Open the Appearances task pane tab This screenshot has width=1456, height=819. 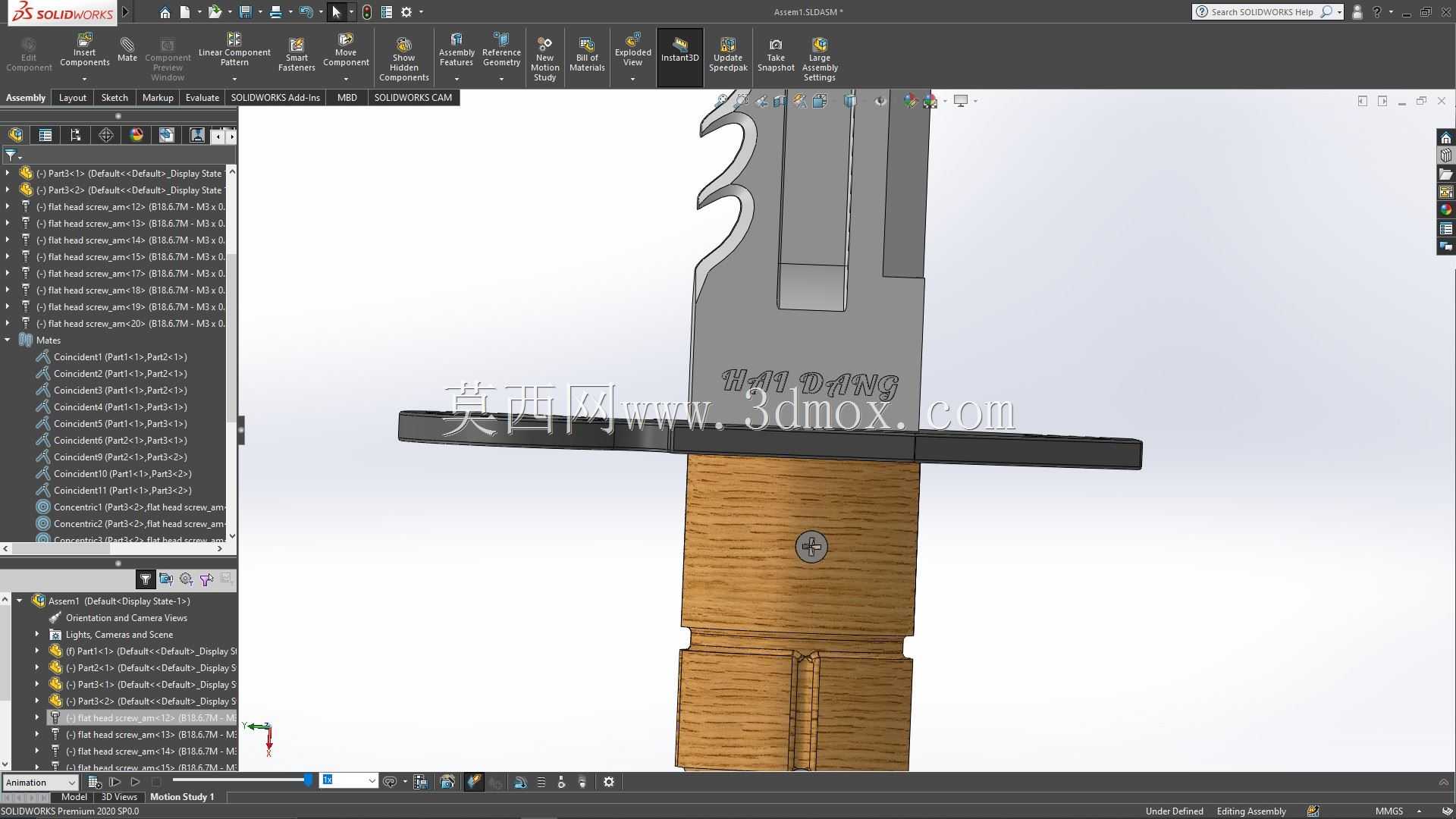(x=1446, y=210)
